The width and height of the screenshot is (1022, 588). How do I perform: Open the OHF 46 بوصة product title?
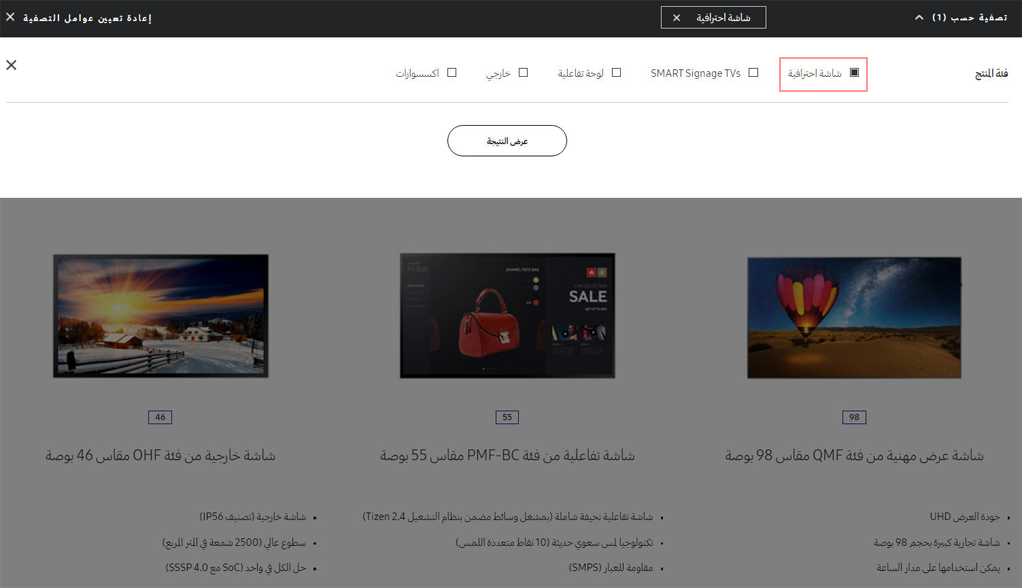[160, 456]
